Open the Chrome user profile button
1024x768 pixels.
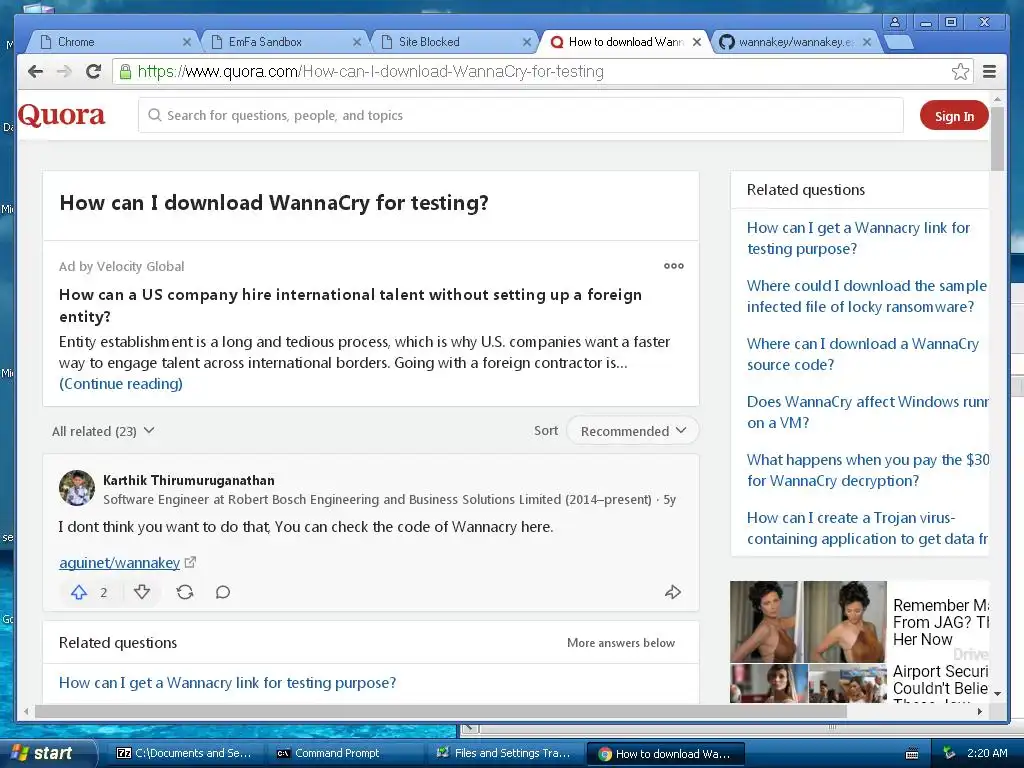pos(895,22)
